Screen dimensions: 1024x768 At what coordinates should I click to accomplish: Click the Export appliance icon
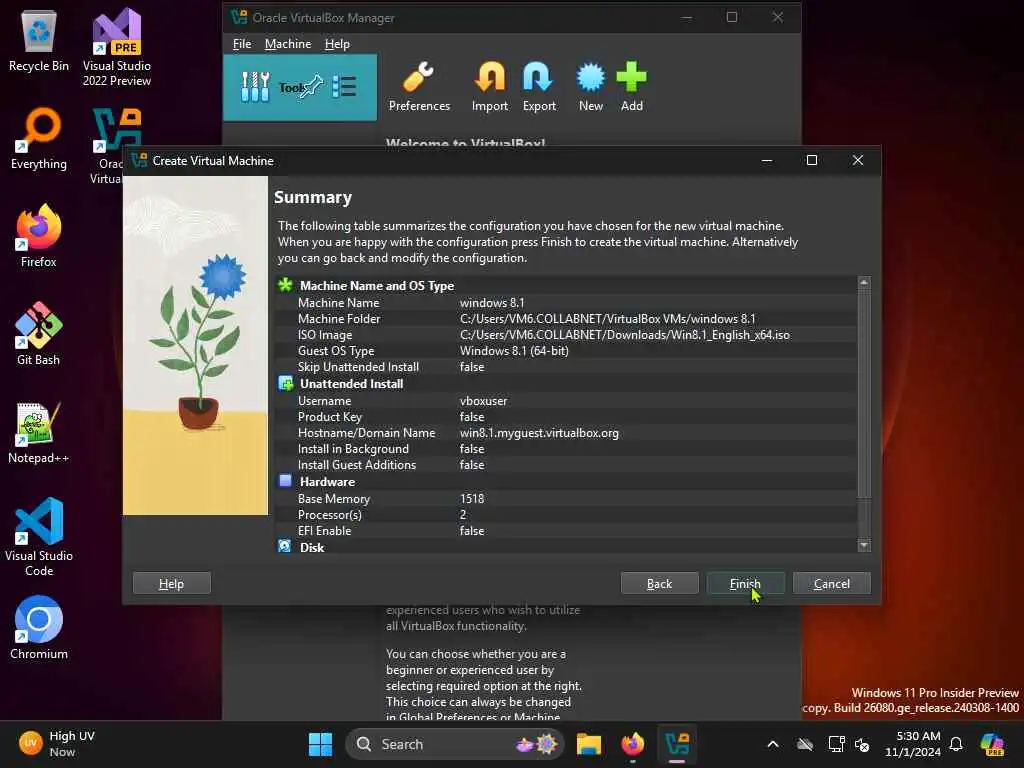pos(539,88)
